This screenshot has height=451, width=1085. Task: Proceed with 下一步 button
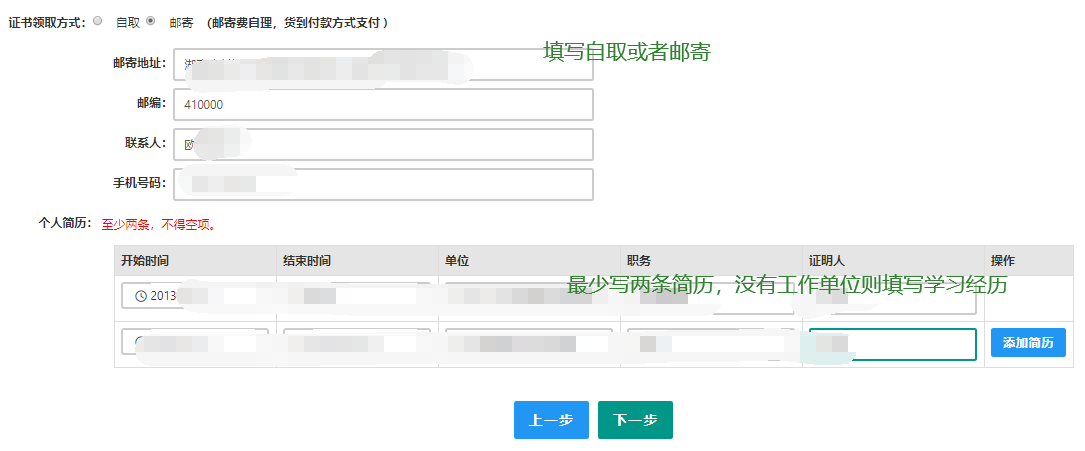pos(635,420)
